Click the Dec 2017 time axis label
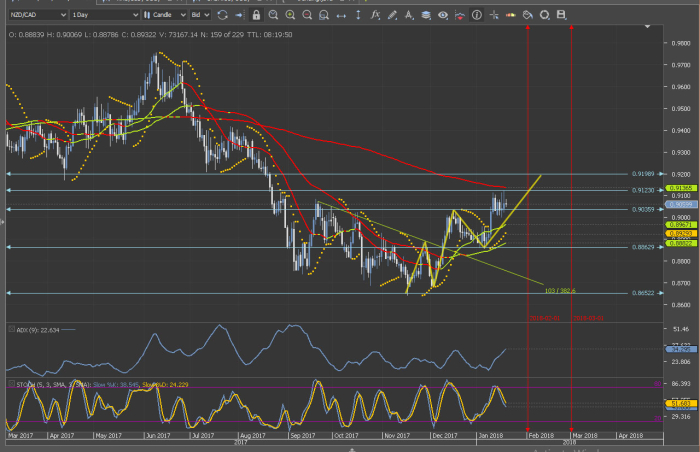The image size is (700, 452). coord(445,435)
